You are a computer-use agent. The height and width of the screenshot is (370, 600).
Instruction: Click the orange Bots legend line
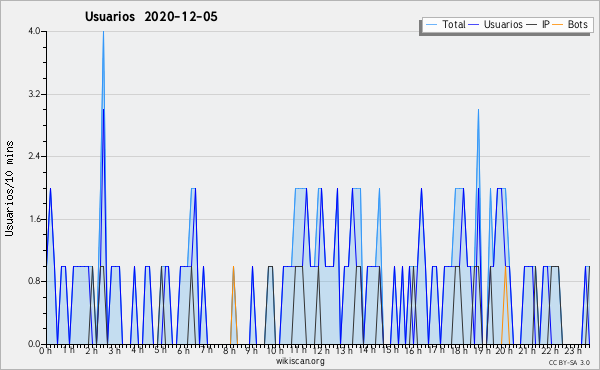pyautogui.click(x=558, y=25)
